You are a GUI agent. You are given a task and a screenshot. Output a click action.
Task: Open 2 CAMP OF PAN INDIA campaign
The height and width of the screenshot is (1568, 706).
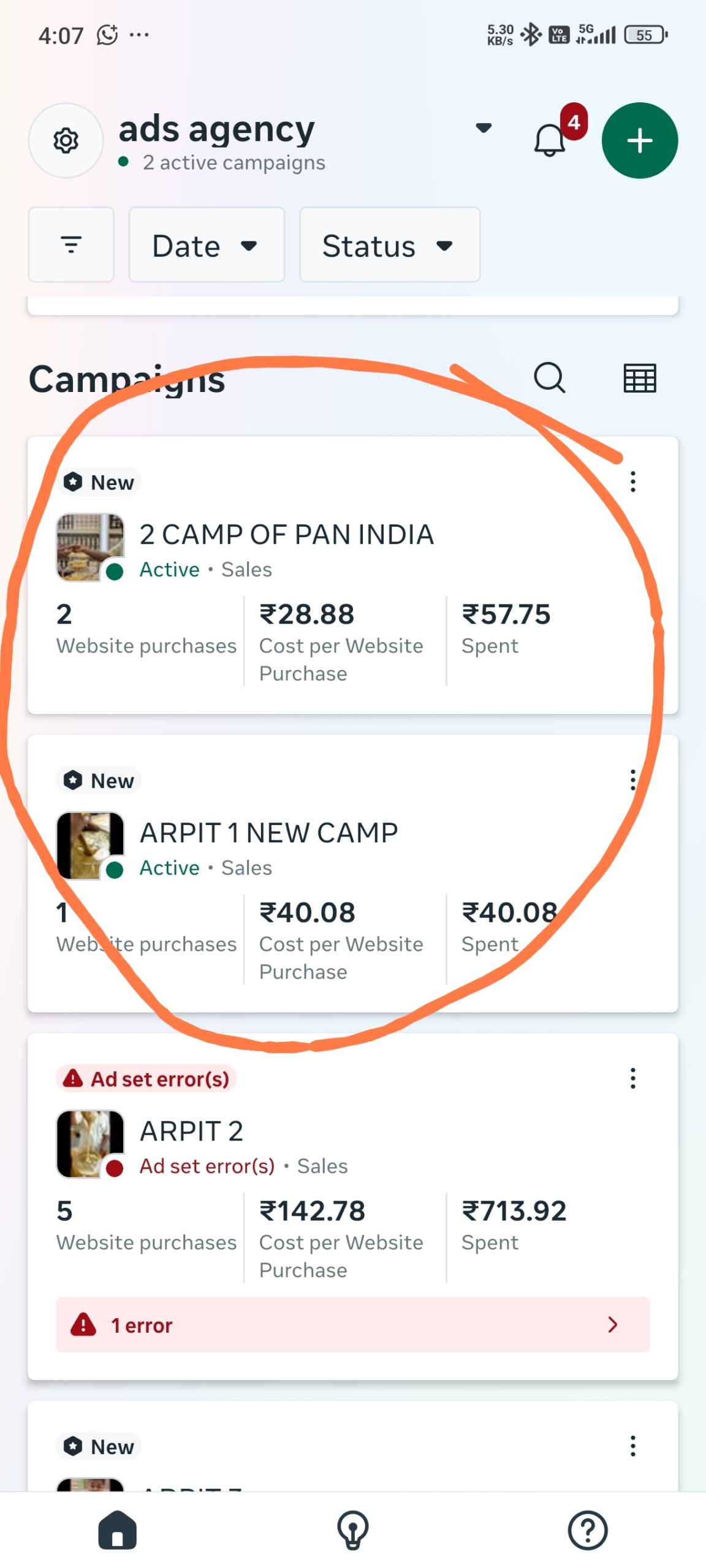tap(286, 535)
